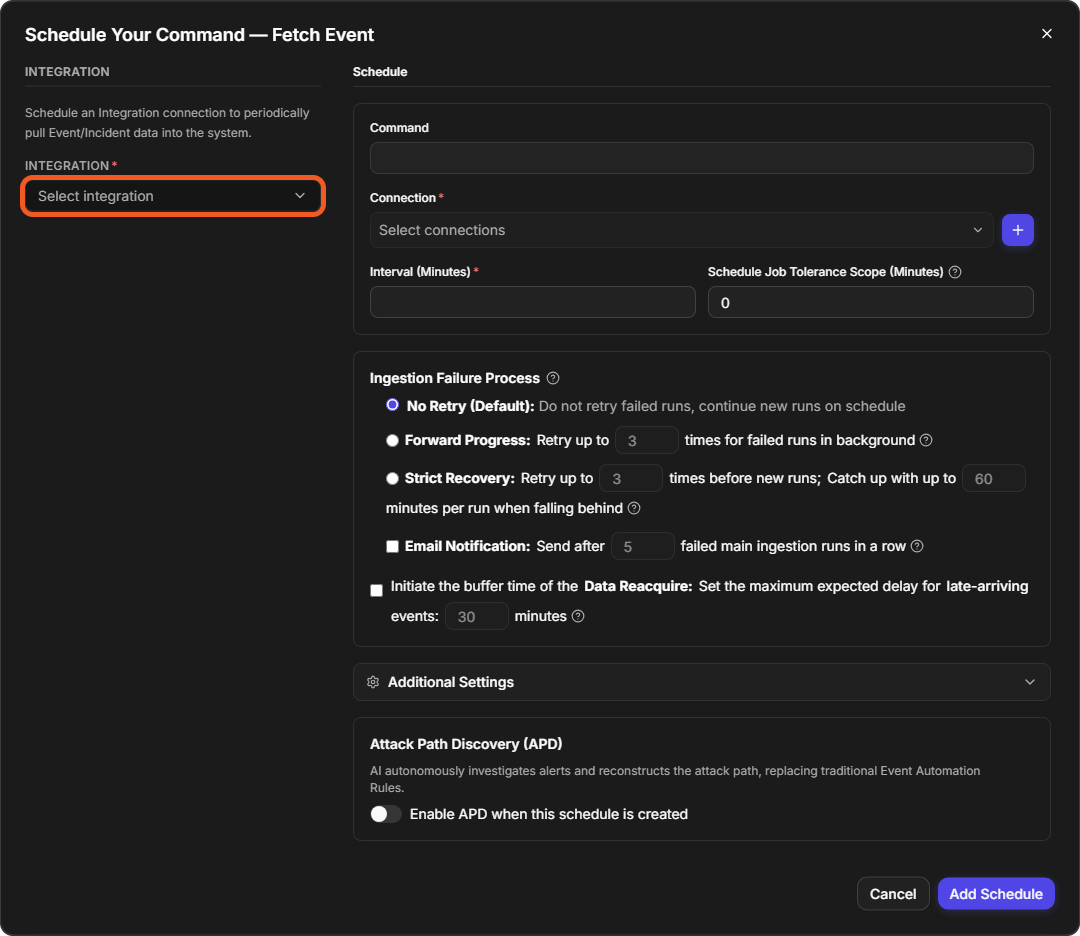Expand the Additional Settings section

point(701,682)
